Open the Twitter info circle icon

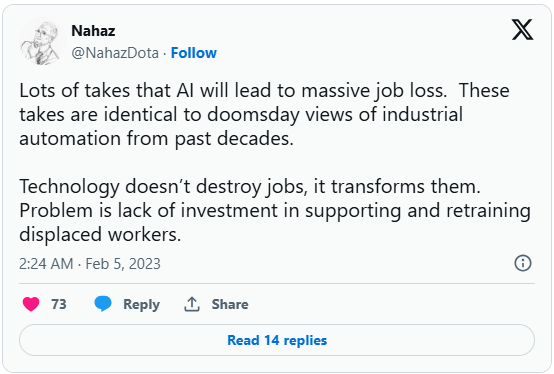[x=523, y=263]
